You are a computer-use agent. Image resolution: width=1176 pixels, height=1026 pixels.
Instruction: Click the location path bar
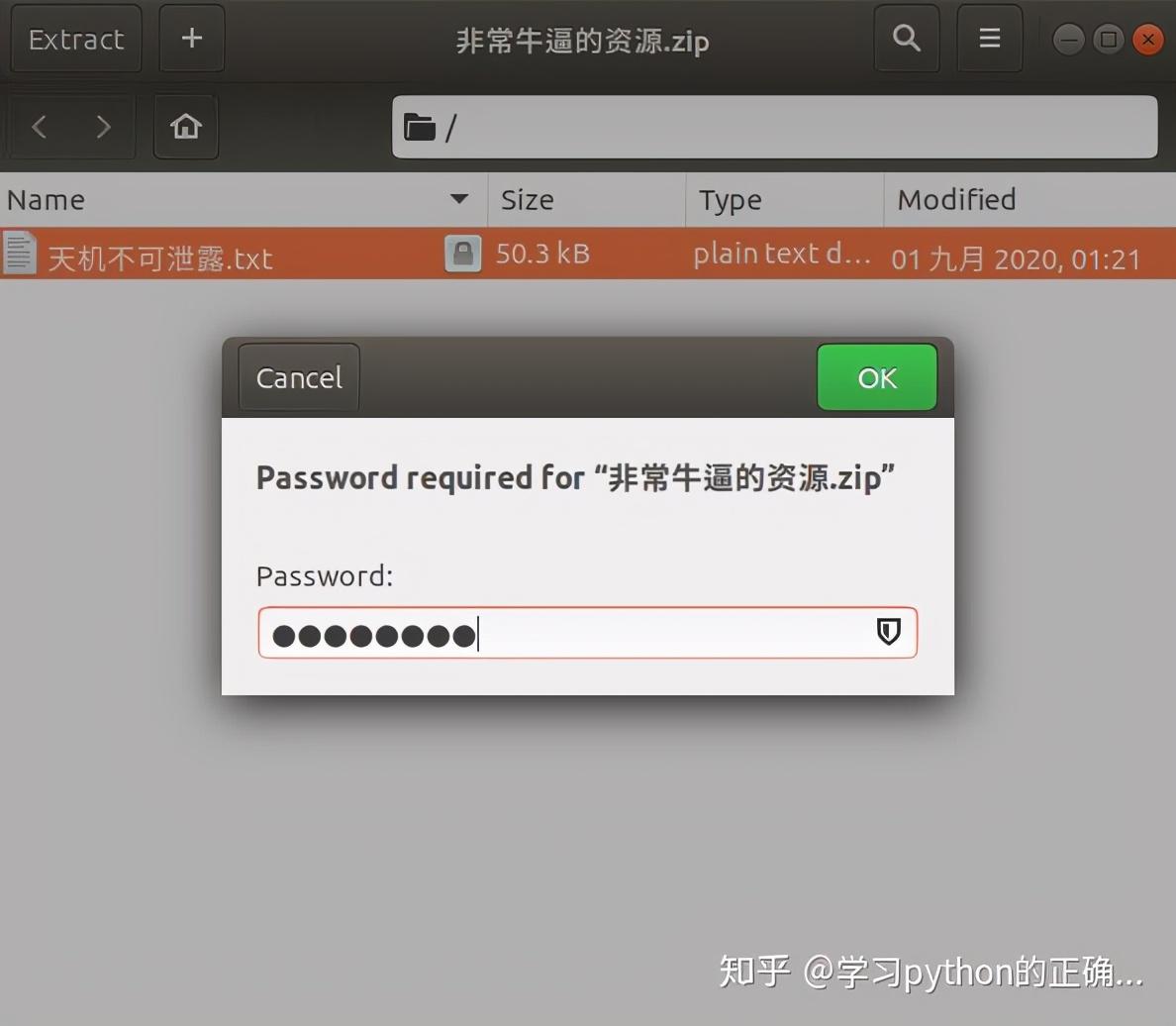point(775,127)
